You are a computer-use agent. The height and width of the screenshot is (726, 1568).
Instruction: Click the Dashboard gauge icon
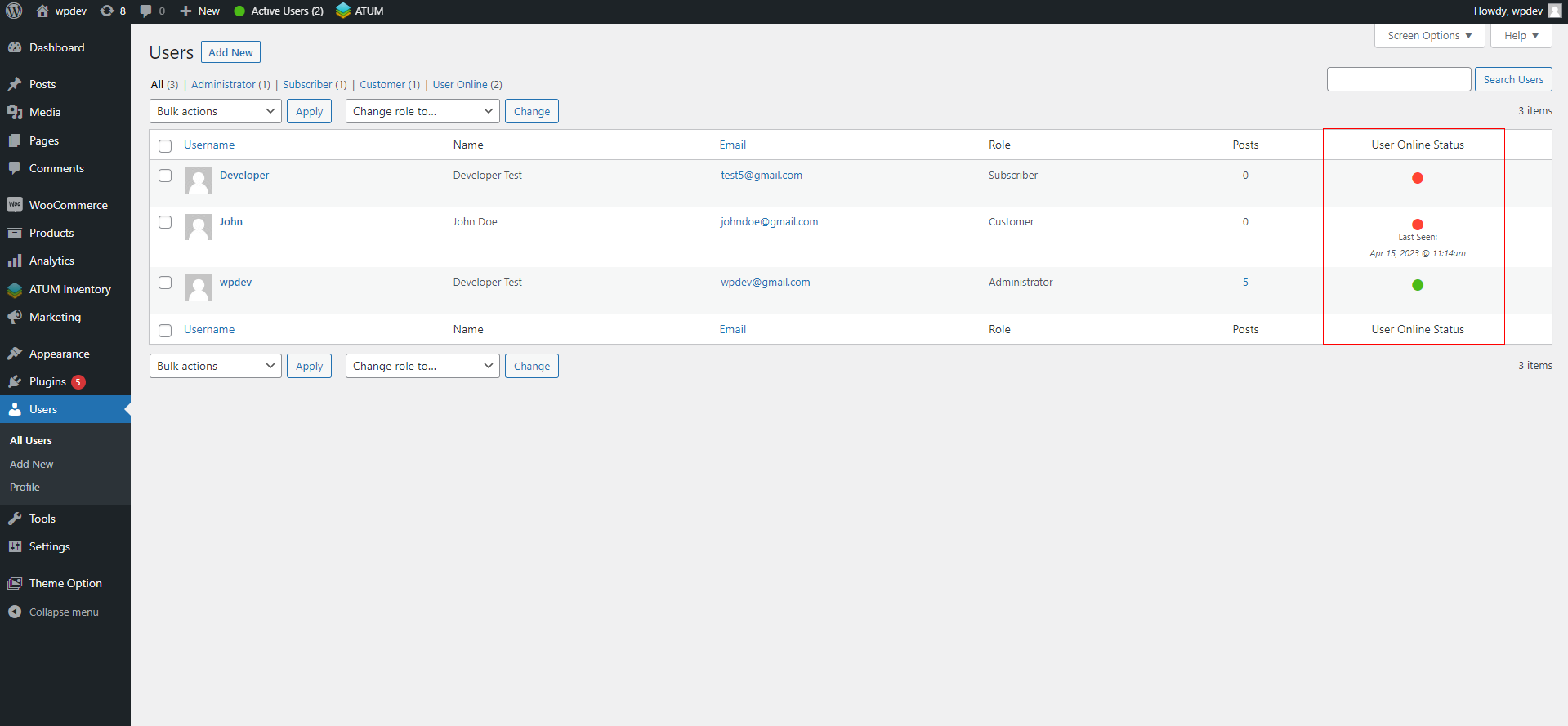tap(15, 47)
